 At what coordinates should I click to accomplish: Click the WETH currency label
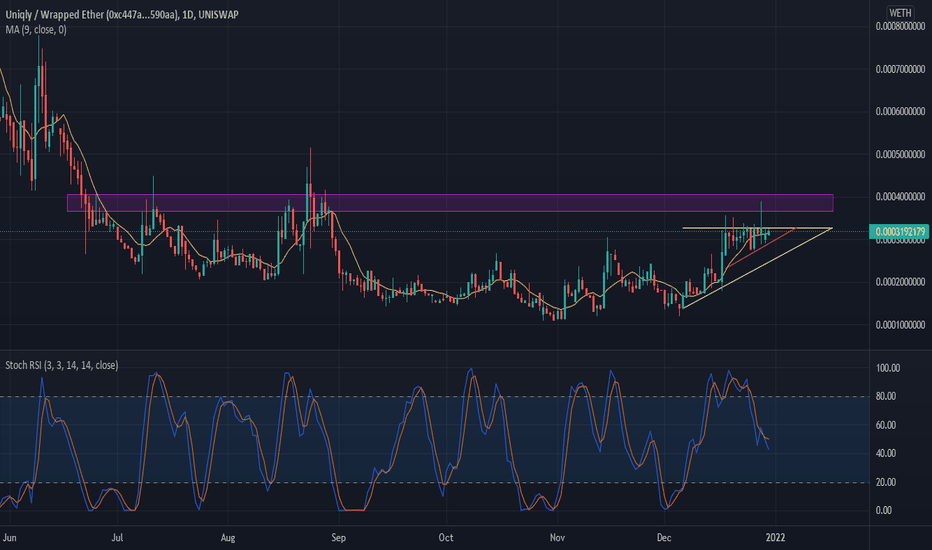point(900,12)
